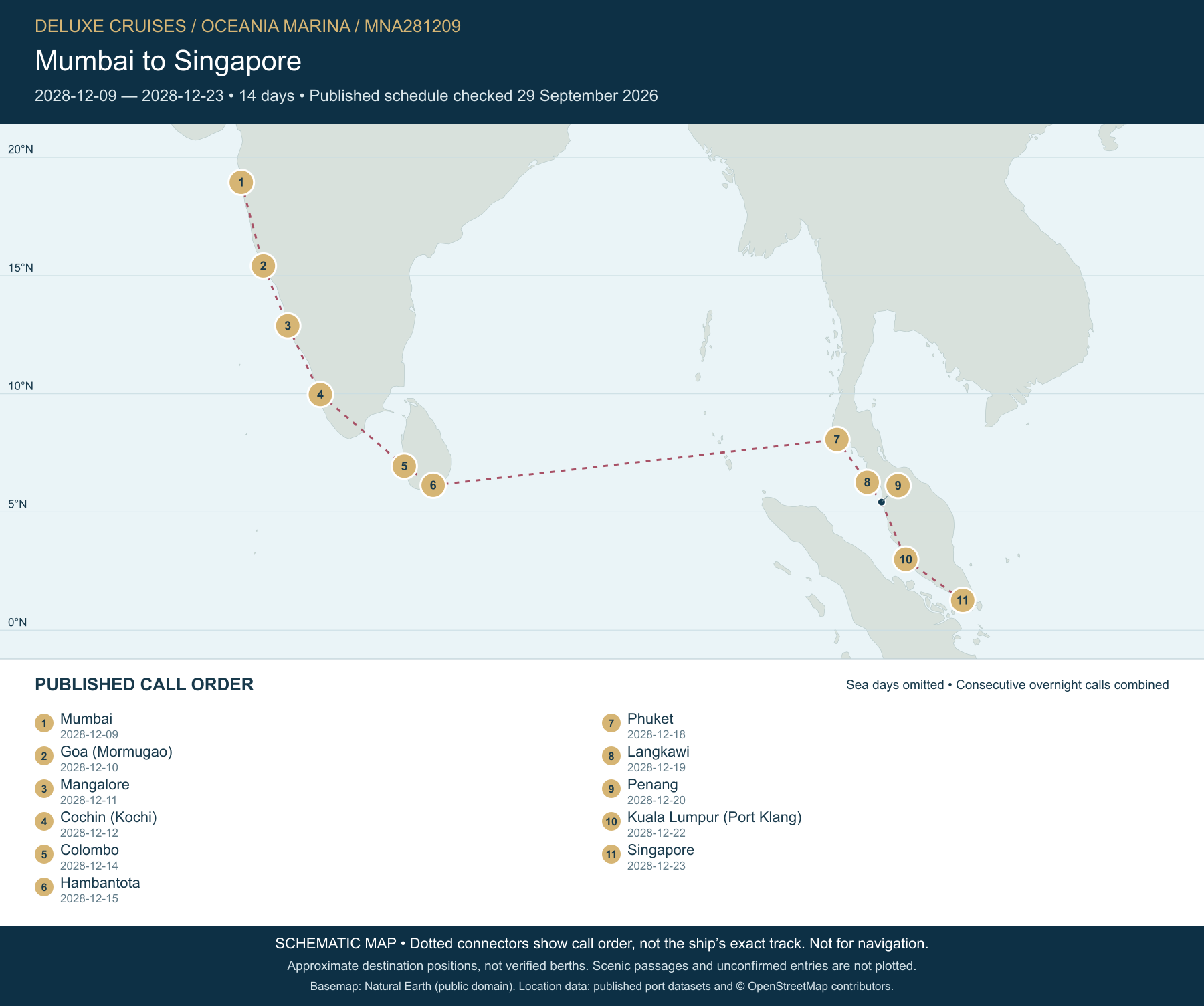The height and width of the screenshot is (1006, 1204).
Task: Select legend badge 10 beside Kuala Lumpur
Action: 611,821
